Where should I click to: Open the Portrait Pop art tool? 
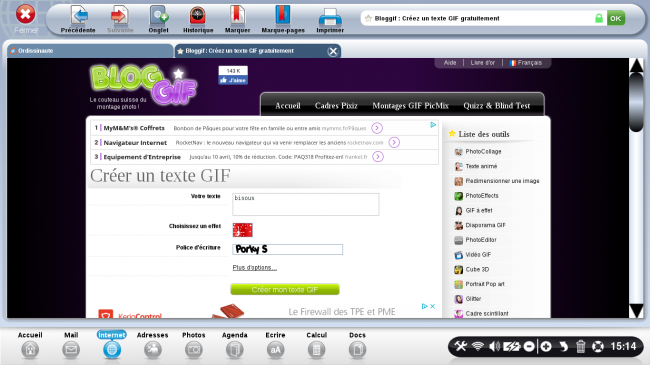[x=479, y=284]
